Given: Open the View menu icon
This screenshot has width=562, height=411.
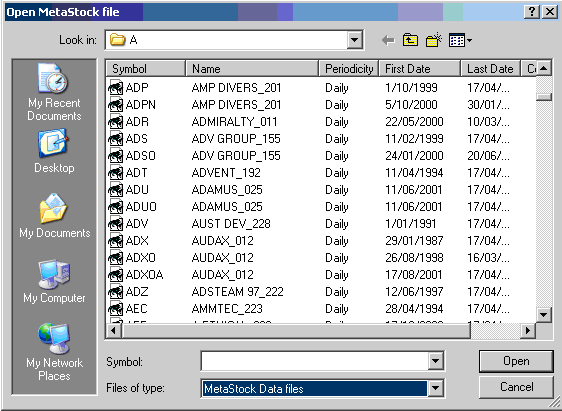Looking at the screenshot, I should [460, 40].
